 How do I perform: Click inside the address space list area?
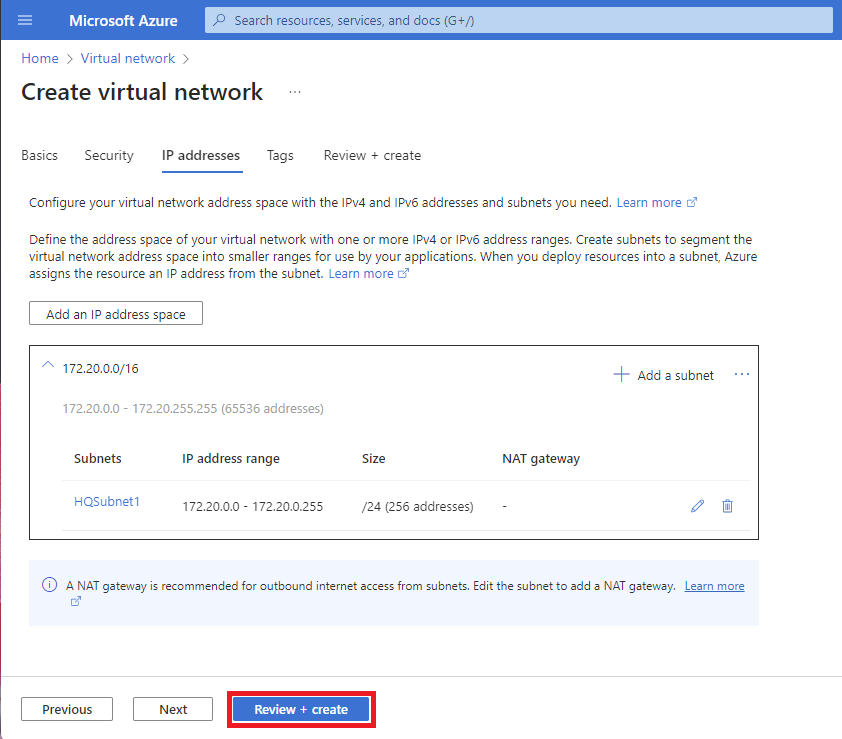(x=394, y=442)
